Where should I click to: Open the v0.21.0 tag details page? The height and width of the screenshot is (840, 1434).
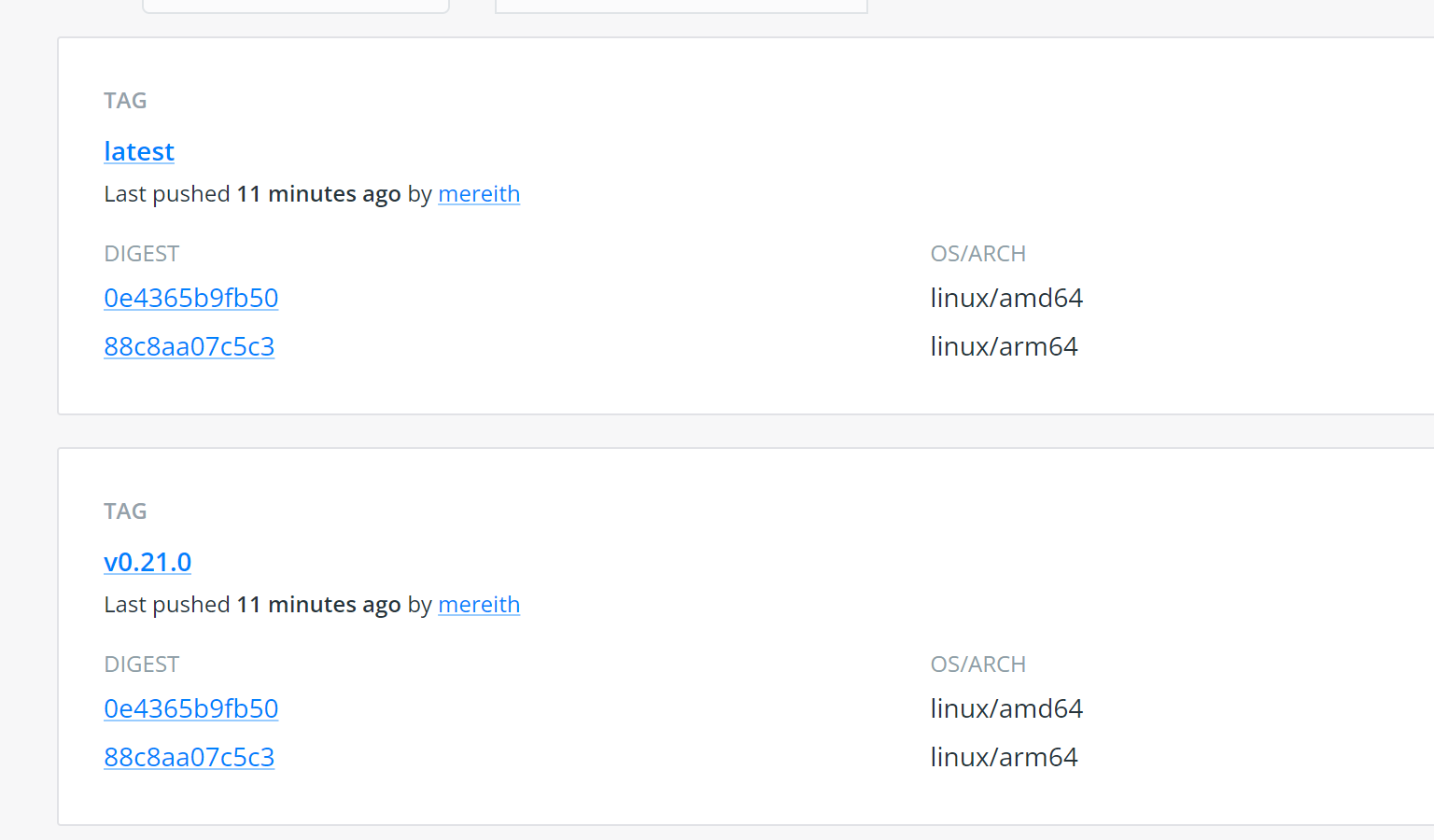pos(148,562)
